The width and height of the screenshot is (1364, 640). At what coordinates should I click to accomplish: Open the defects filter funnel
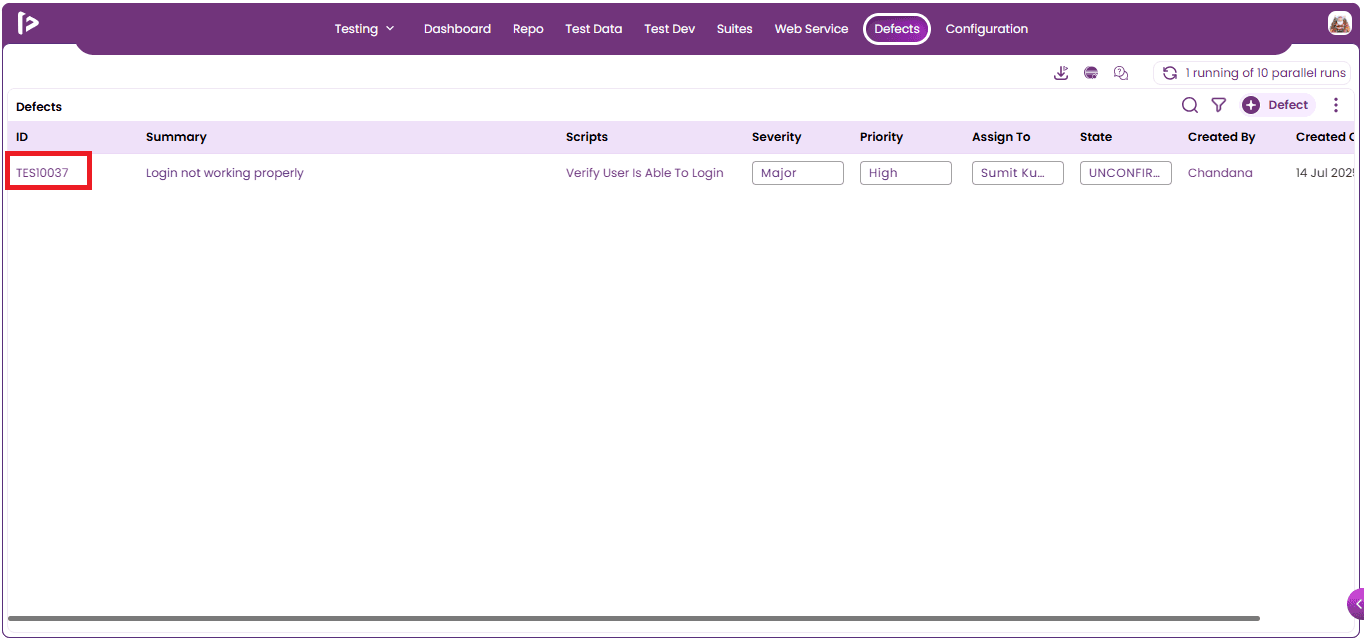tap(1219, 105)
